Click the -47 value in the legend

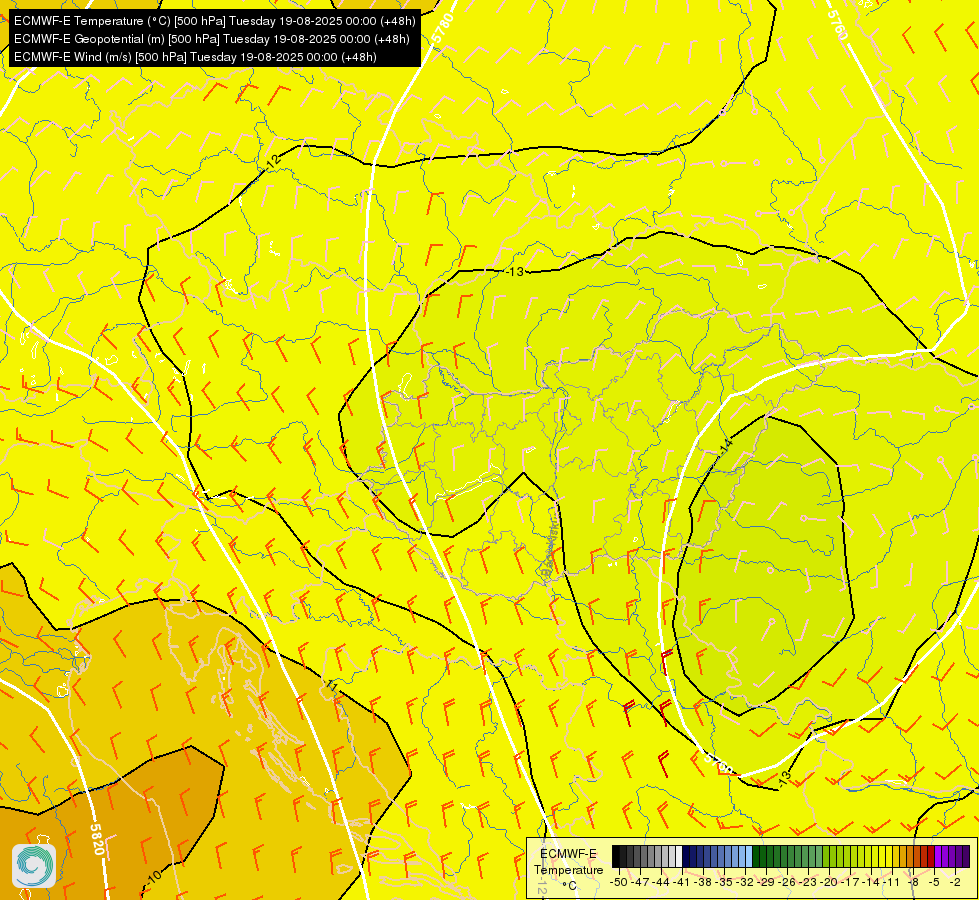(x=639, y=882)
